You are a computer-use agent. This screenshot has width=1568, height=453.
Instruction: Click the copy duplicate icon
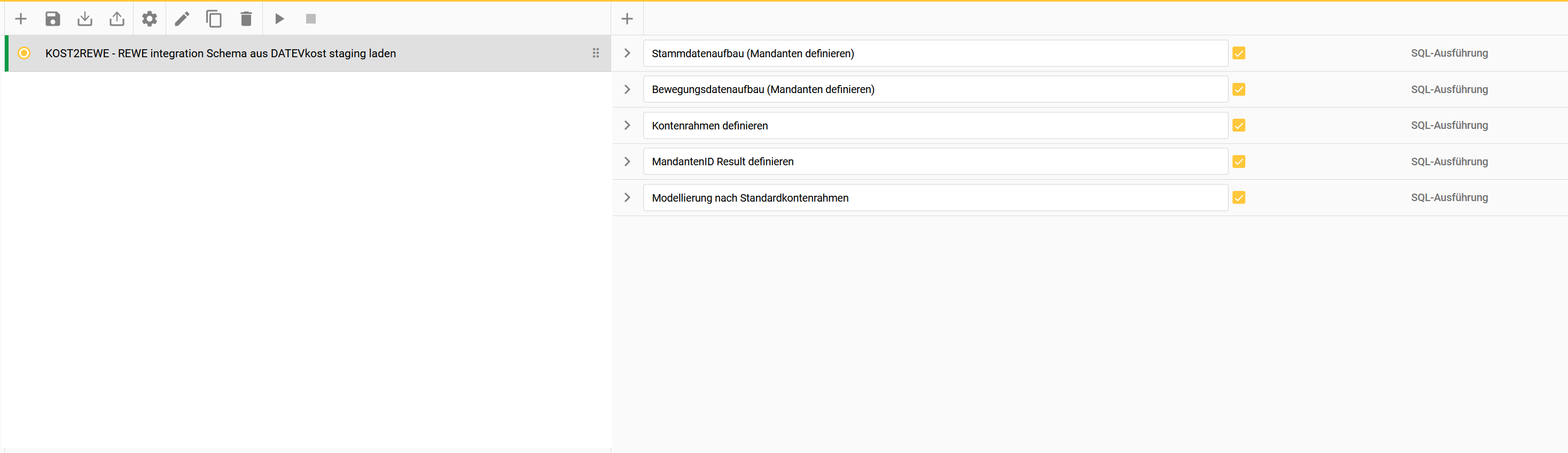pos(214,19)
